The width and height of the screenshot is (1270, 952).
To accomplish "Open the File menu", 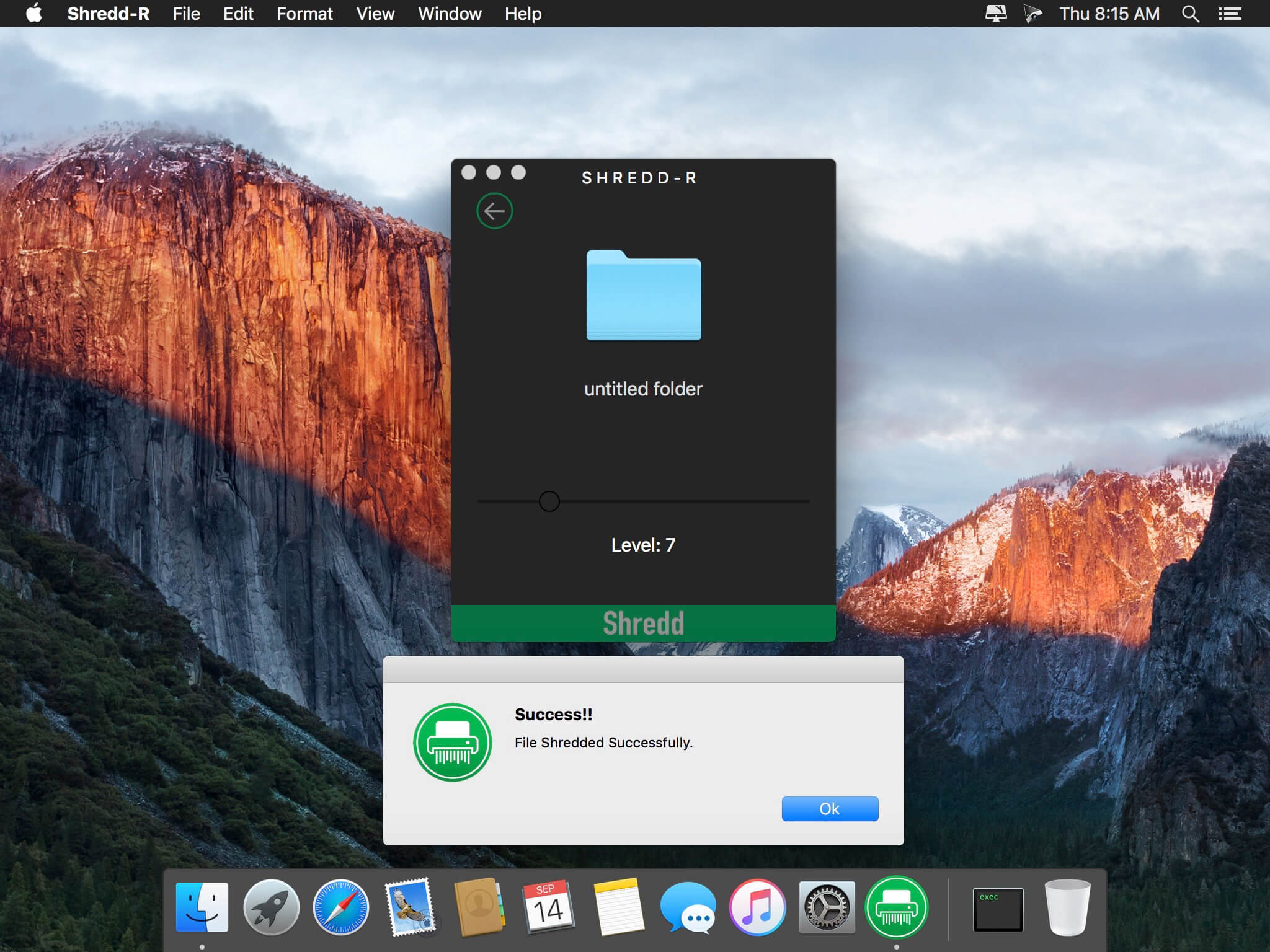I will point(186,14).
